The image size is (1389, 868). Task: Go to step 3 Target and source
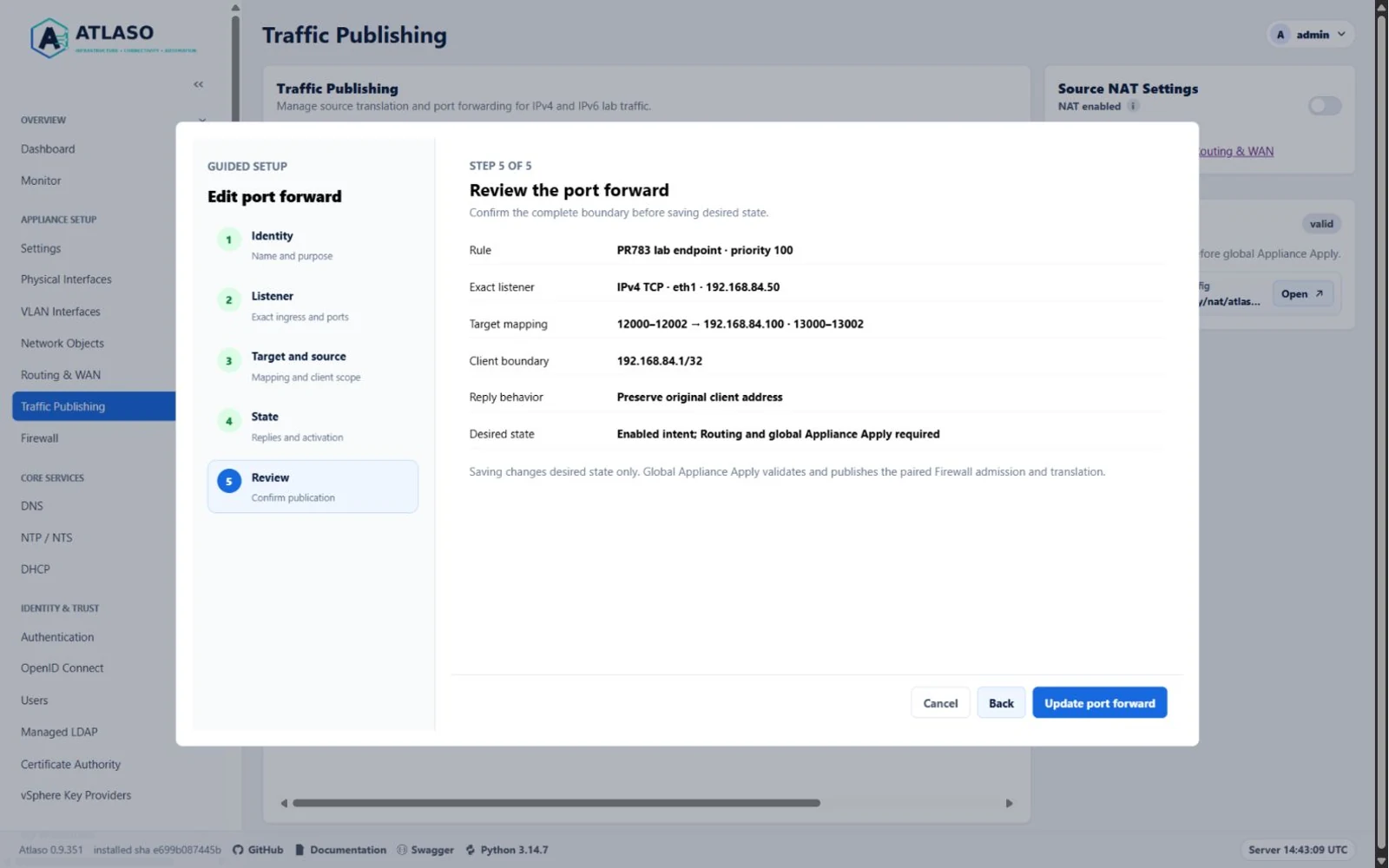[x=313, y=365]
